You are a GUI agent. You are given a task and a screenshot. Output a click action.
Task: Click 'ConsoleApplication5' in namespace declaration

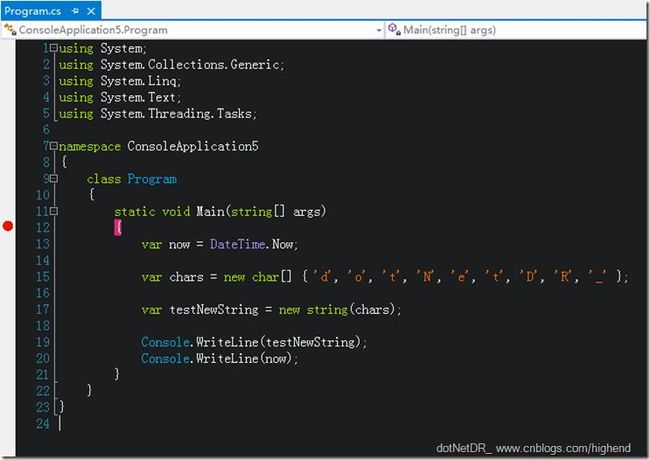(x=193, y=146)
